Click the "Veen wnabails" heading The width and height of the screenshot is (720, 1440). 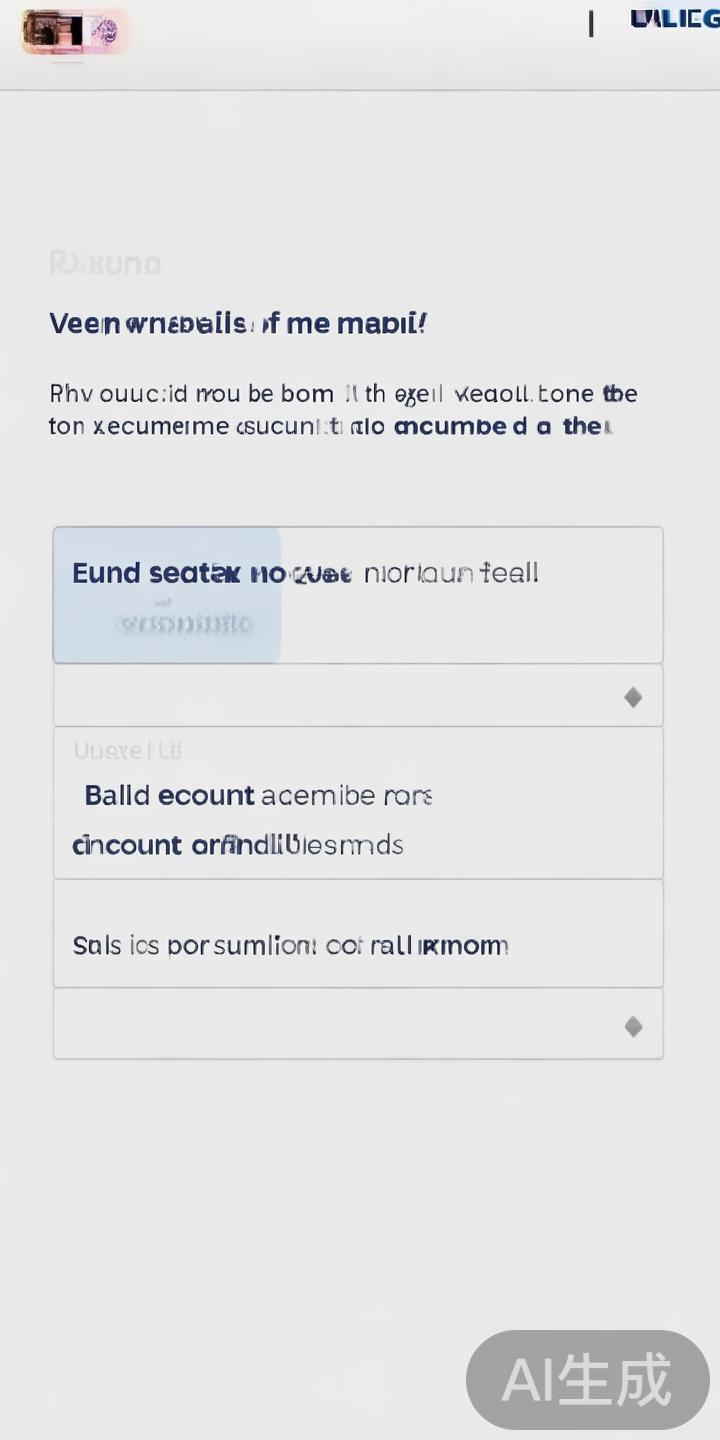238,324
